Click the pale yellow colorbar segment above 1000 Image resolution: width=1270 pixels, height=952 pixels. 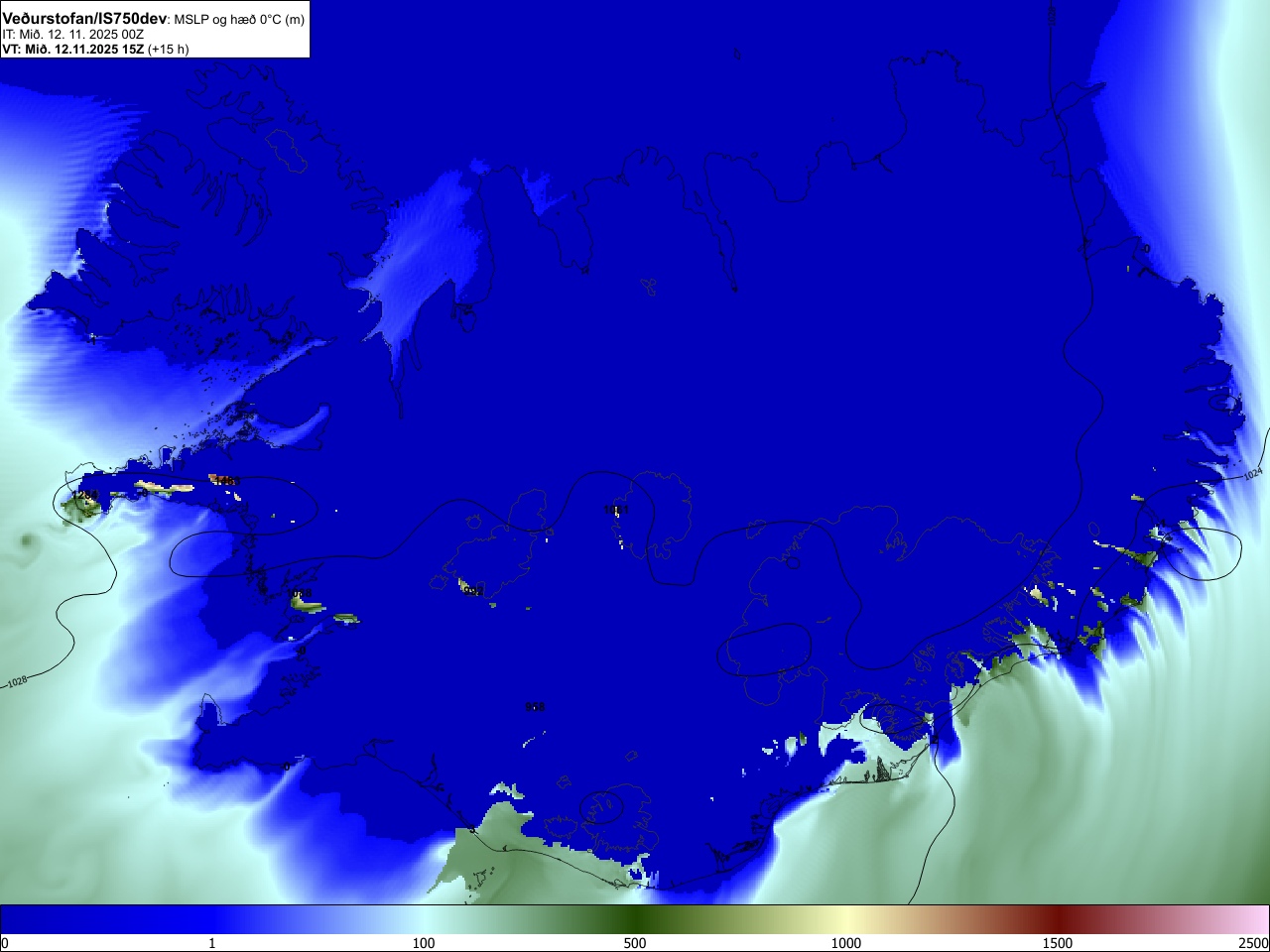pyautogui.click(x=846, y=919)
